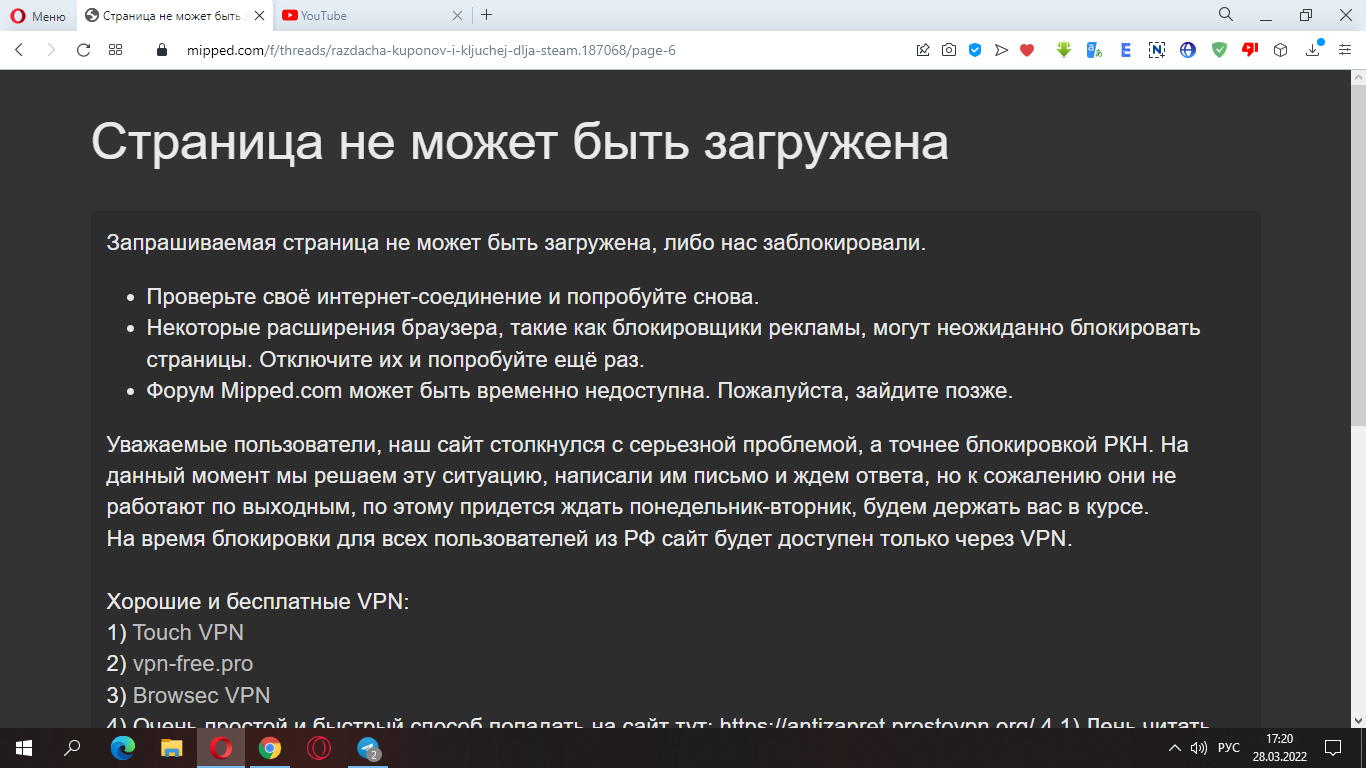This screenshot has height=768, width=1366.
Task: Open the Speed Dial start page icon
Action: coord(116,50)
